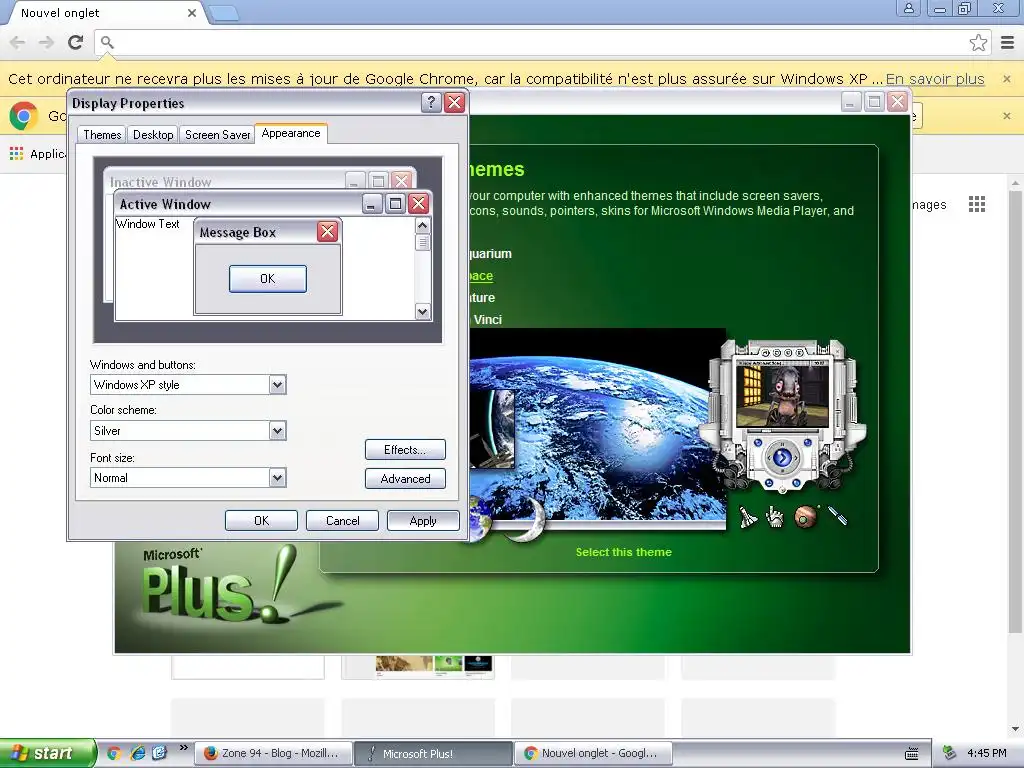Click the Chrome forward arrow icon
The height and width of the screenshot is (768, 1024).
point(46,42)
